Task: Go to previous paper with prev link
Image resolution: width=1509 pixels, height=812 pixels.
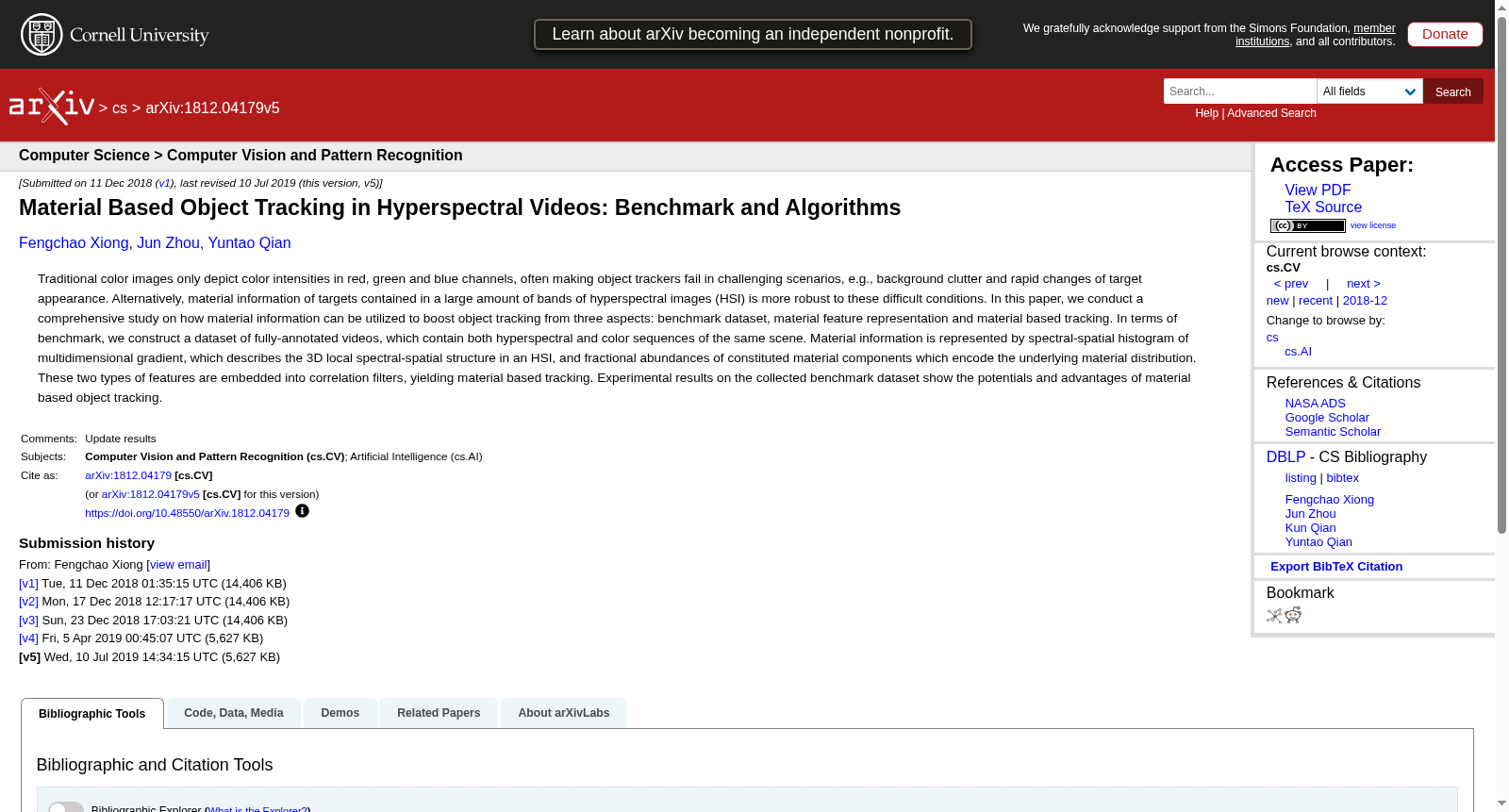Action: click(x=1291, y=284)
